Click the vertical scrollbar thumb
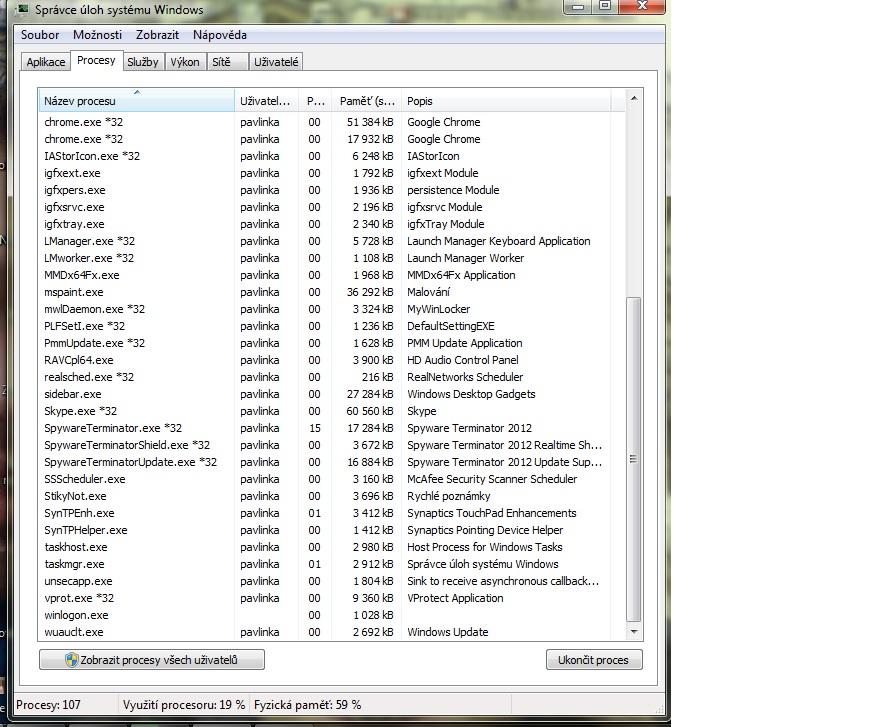This screenshot has height=727, width=891. [x=634, y=459]
